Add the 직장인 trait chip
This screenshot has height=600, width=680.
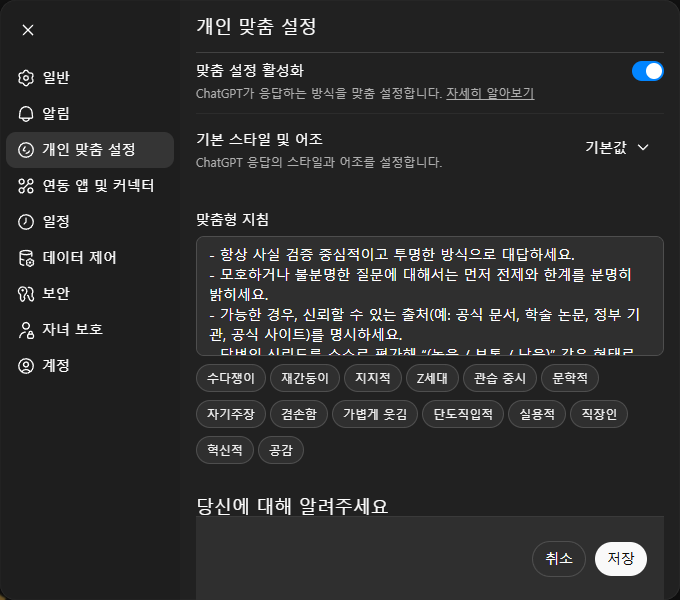(599, 414)
